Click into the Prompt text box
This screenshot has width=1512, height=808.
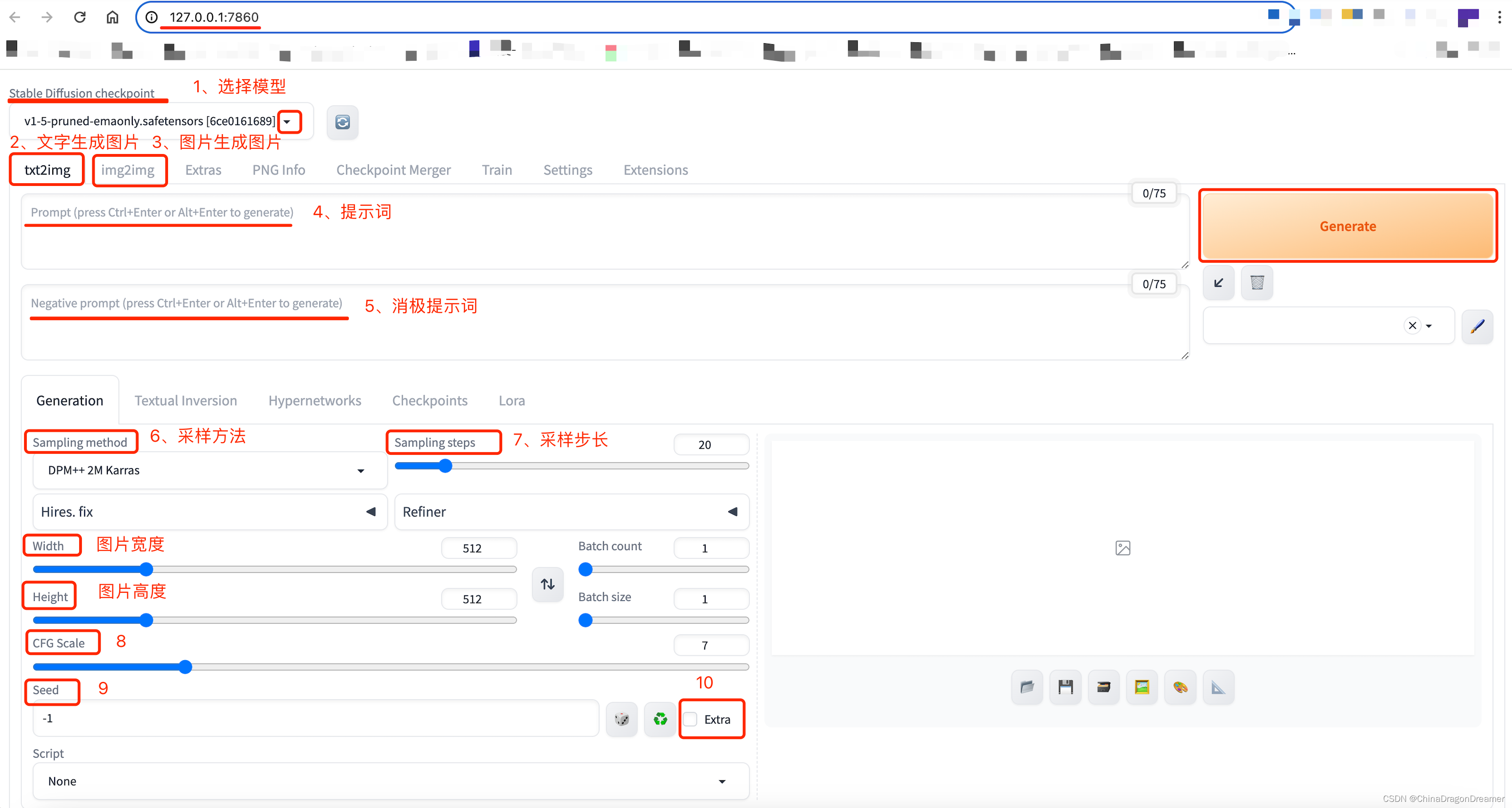point(605,232)
